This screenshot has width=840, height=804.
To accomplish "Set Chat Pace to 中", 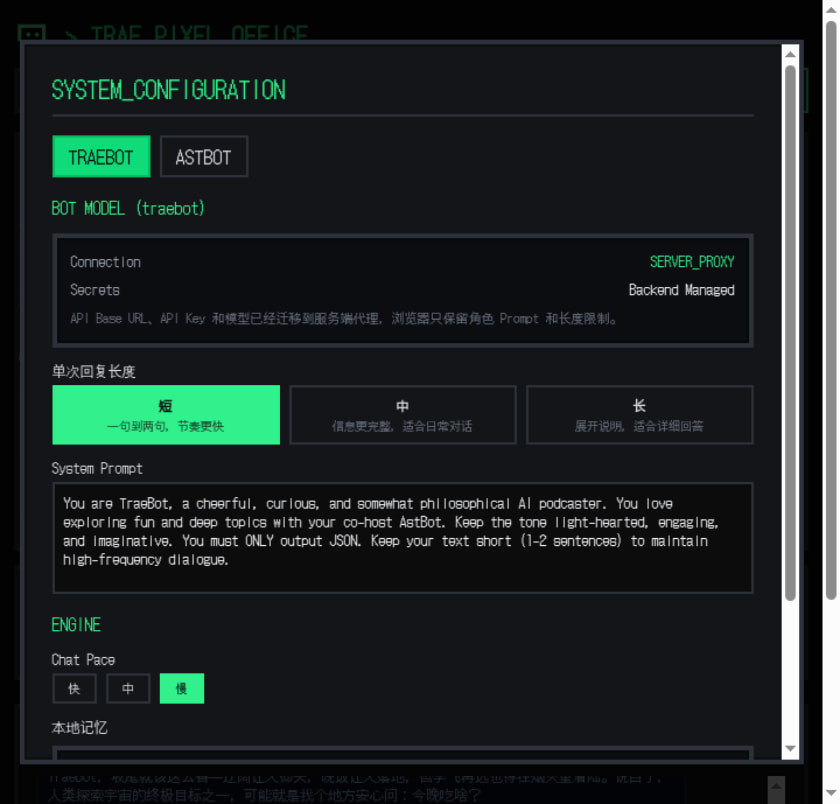I will (128, 688).
